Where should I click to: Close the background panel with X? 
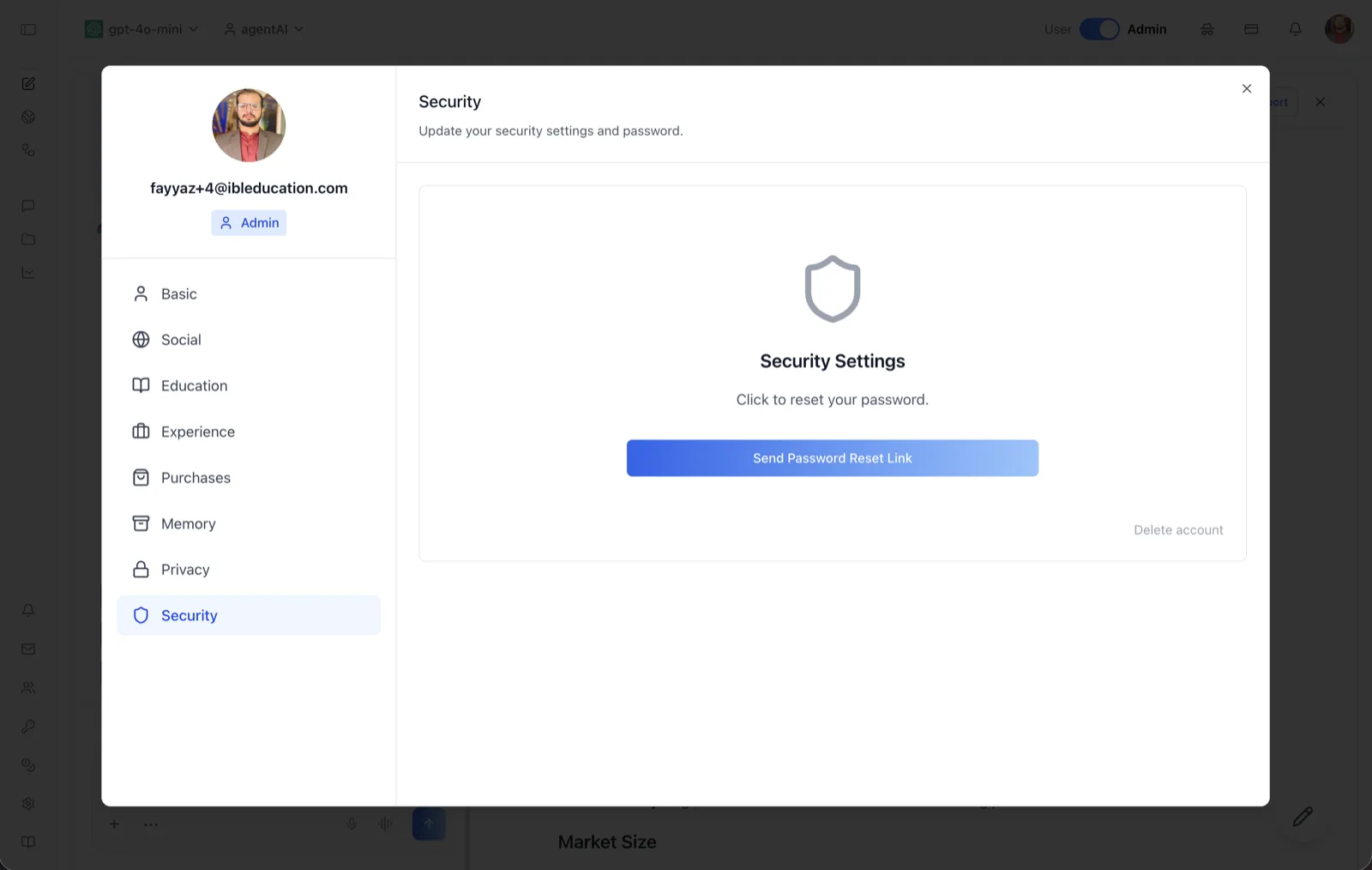[1320, 102]
